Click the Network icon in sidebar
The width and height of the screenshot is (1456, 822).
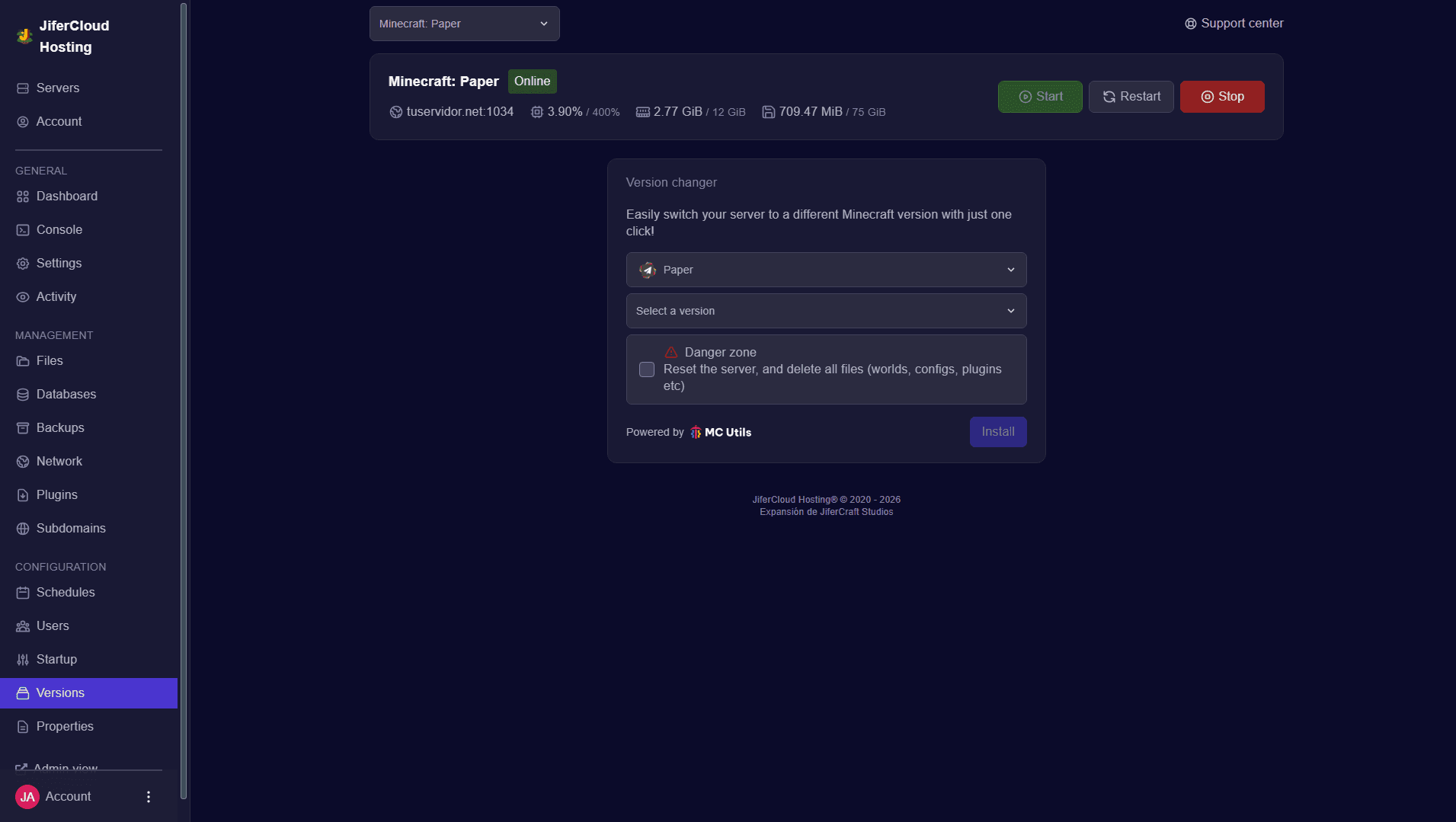(23, 462)
